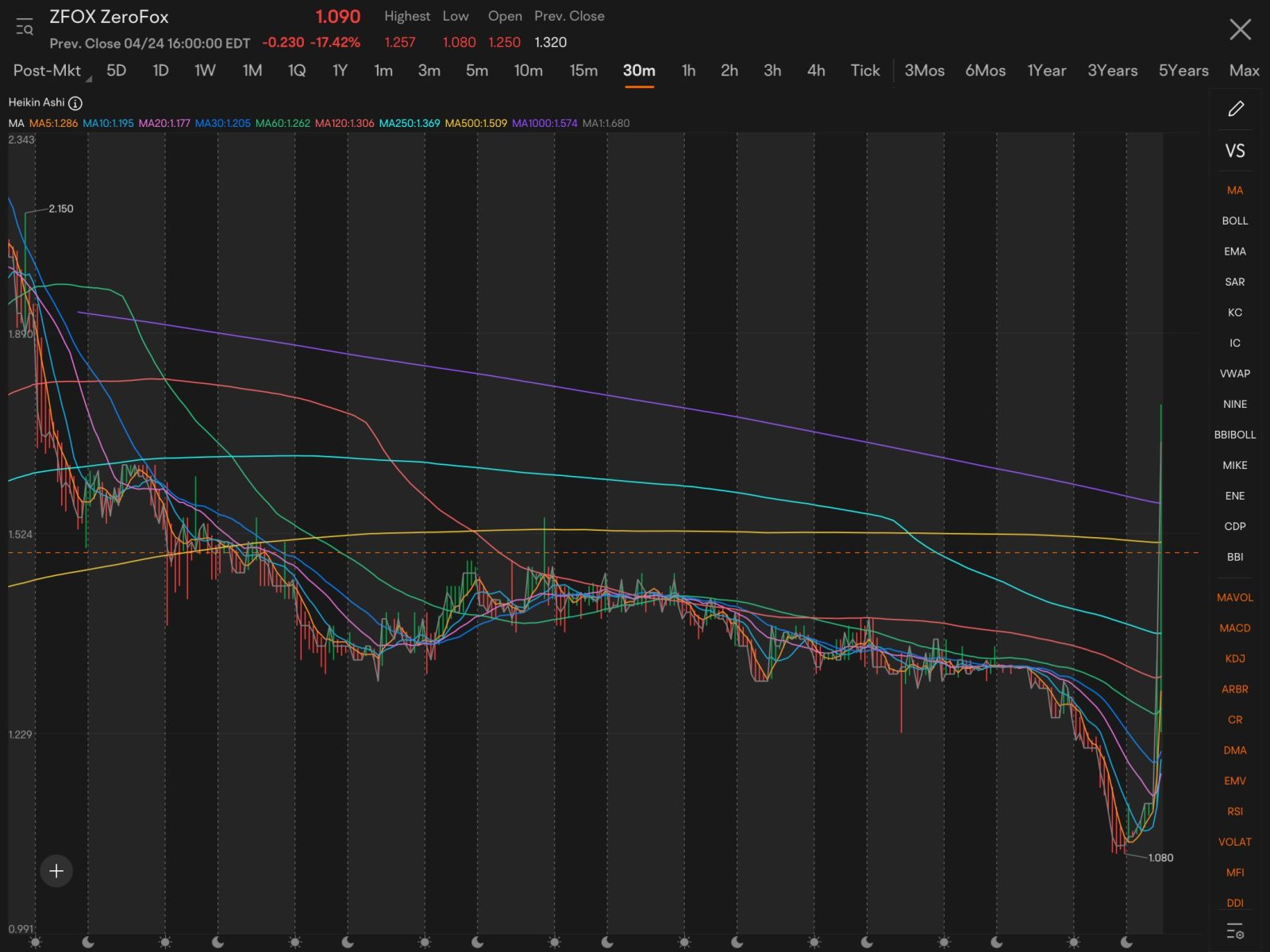Tap the 1.080 low price marker
Screen dimensions: 1270x952
click(x=1160, y=858)
